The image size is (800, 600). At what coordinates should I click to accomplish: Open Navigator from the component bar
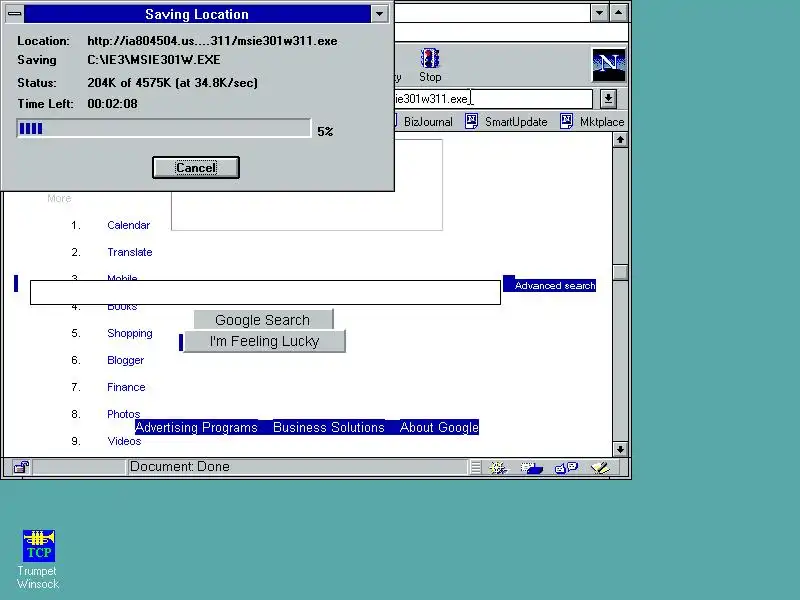(x=498, y=467)
